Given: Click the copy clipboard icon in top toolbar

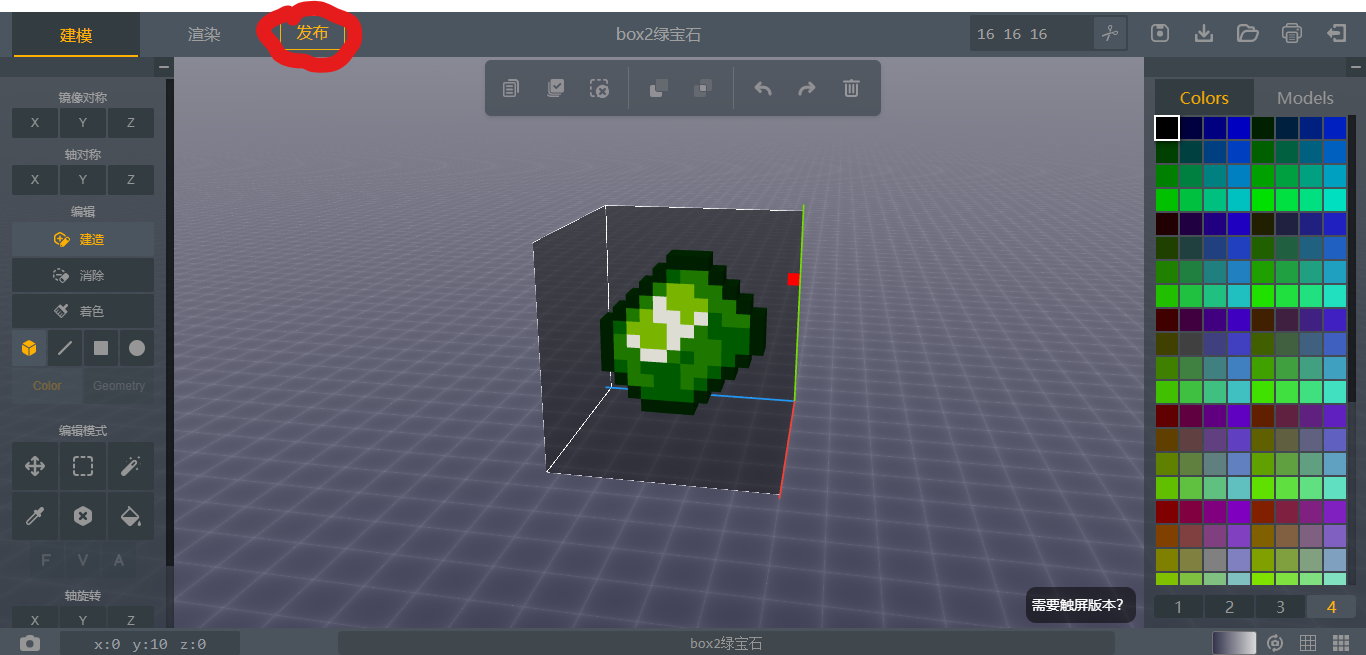Looking at the screenshot, I should pyautogui.click(x=511, y=88).
